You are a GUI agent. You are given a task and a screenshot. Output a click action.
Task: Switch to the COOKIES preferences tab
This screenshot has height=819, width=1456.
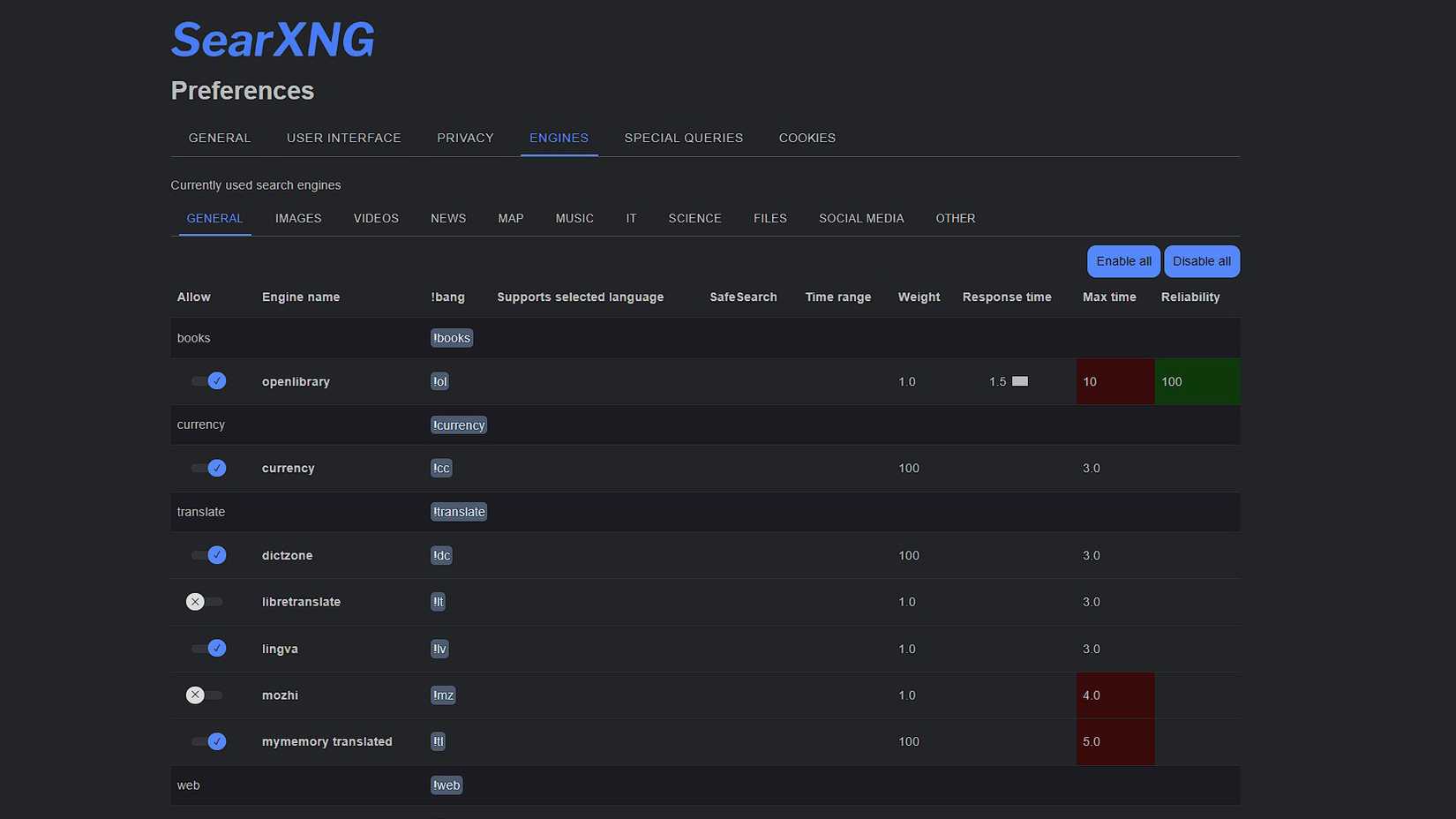807,138
